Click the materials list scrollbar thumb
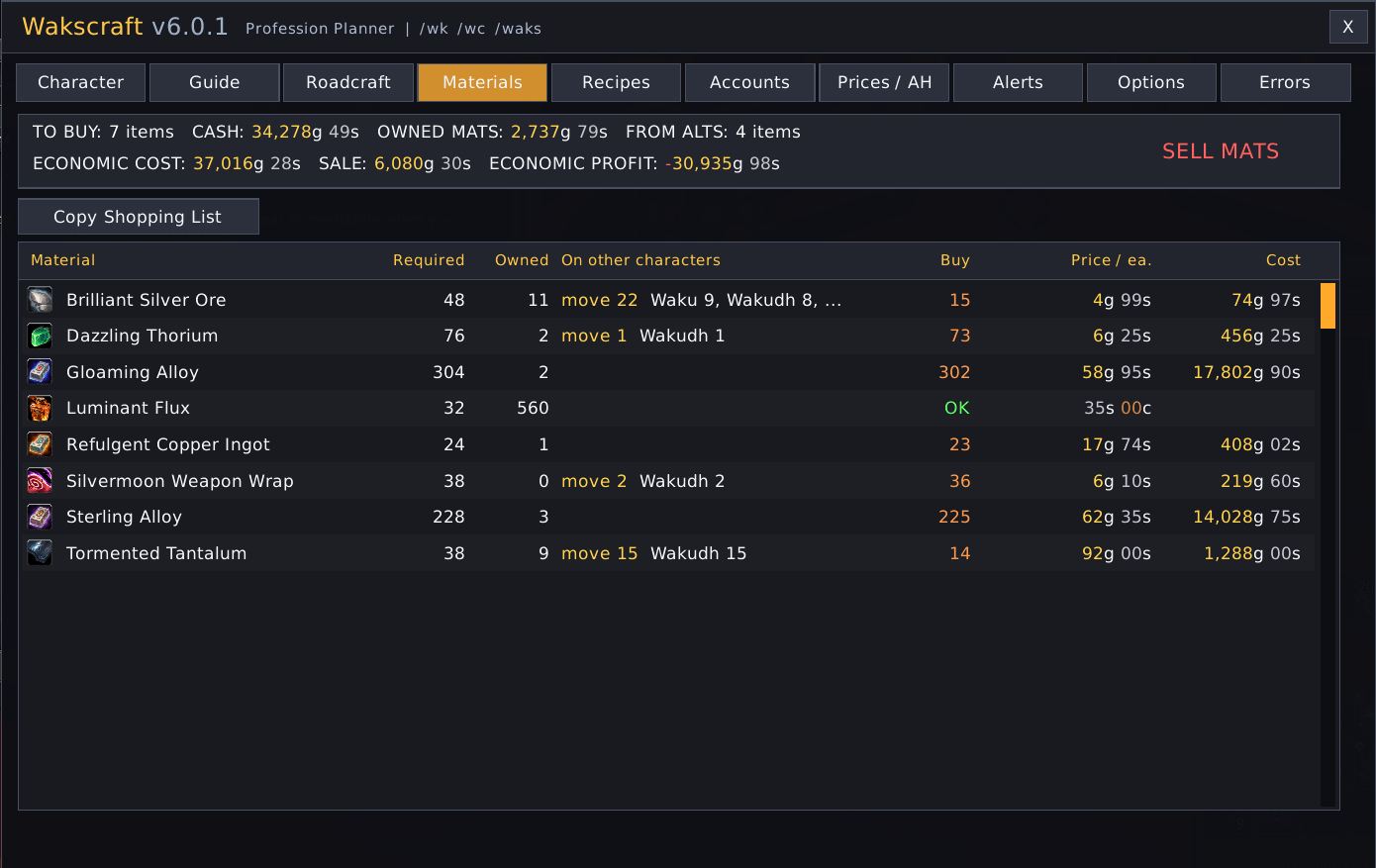This screenshot has width=1376, height=868. click(x=1327, y=306)
